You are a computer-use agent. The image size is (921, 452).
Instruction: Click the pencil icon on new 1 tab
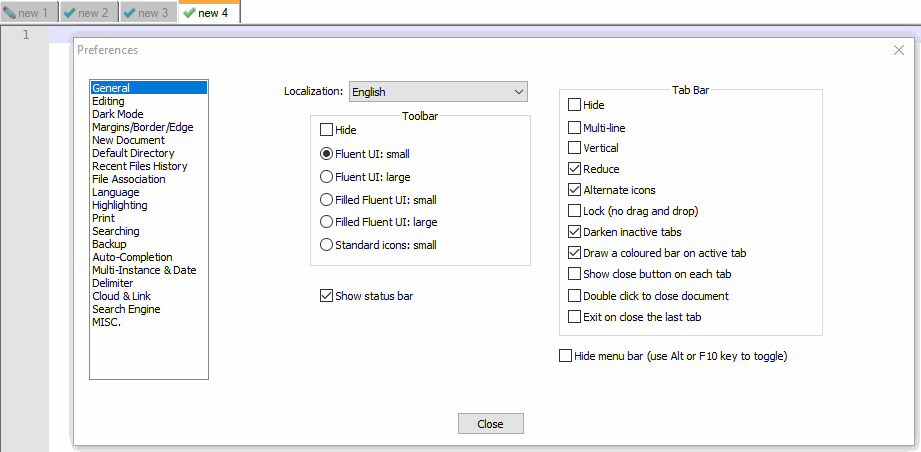tap(9, 13)
